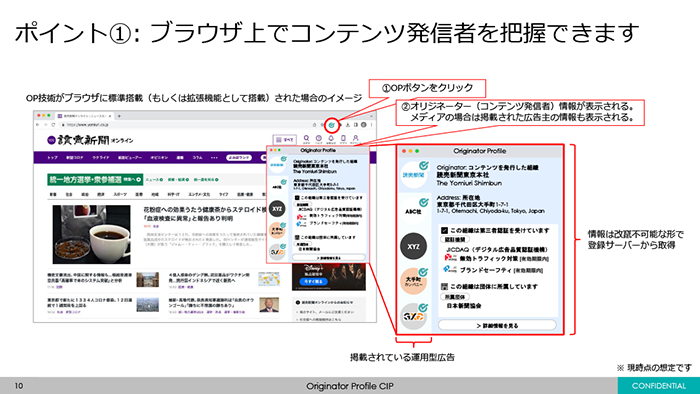
Task: Select the ライフ category tab
Action: click(223, 195)
